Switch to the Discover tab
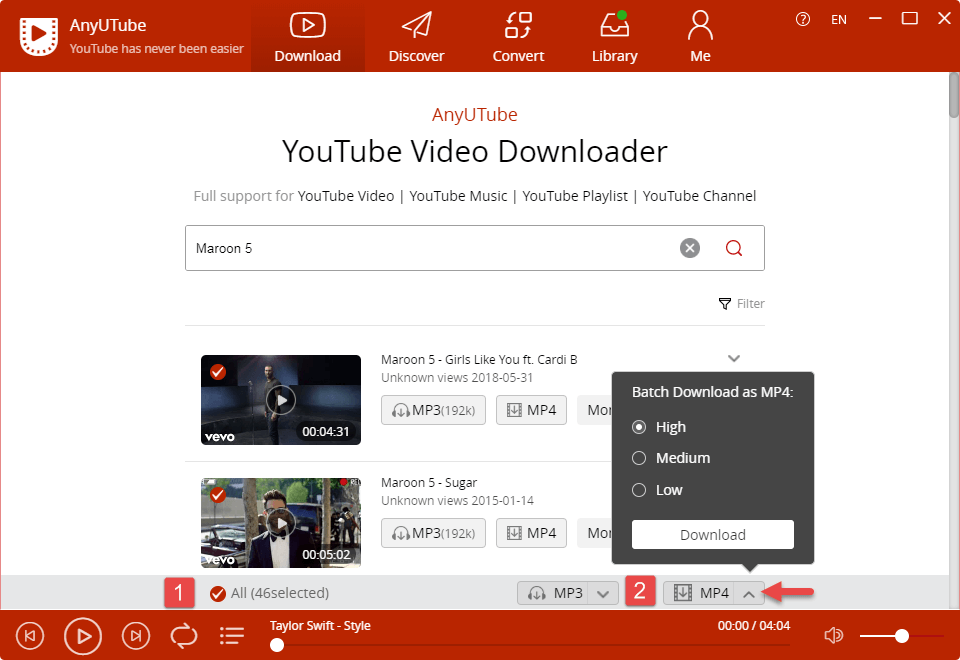 416,38
